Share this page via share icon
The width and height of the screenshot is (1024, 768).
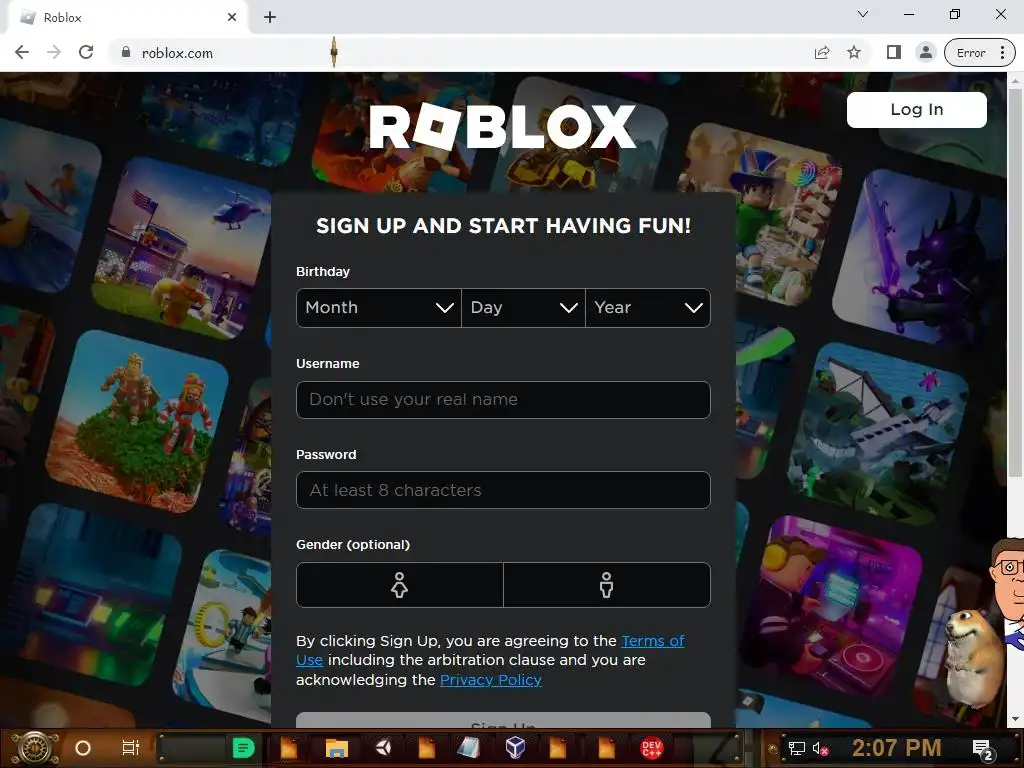822,53
